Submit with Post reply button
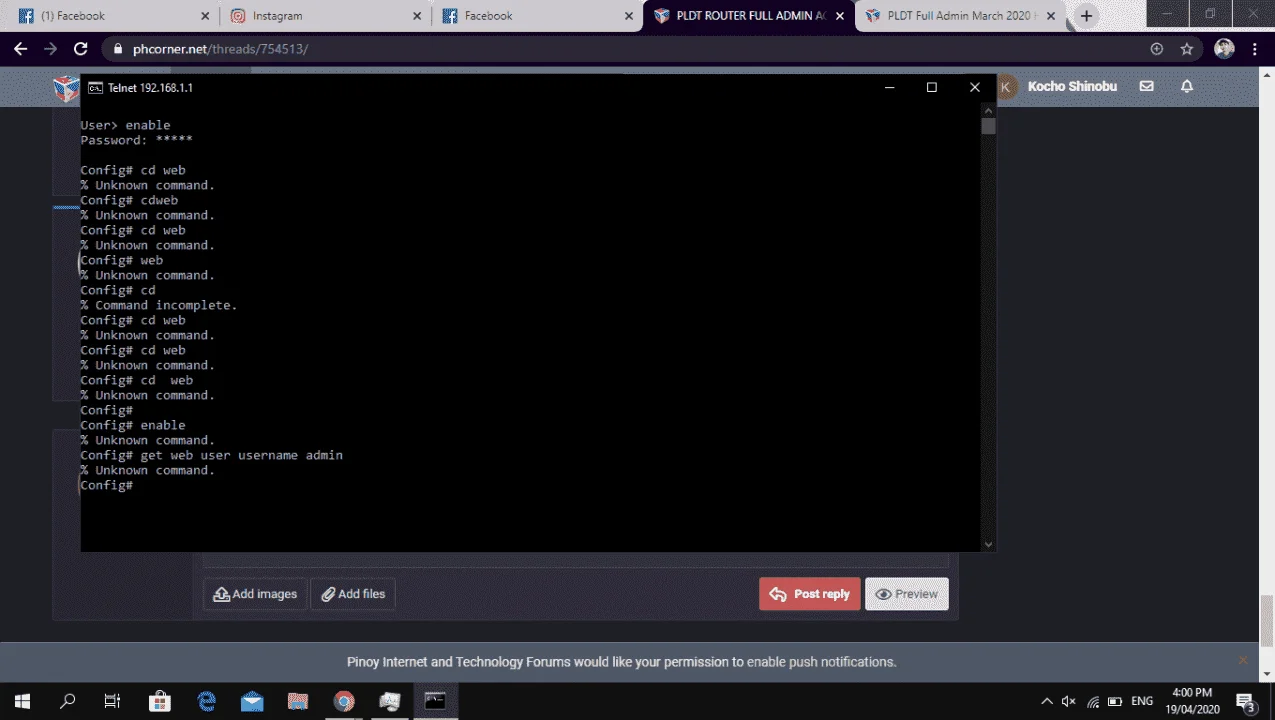 tap(809, 594)
